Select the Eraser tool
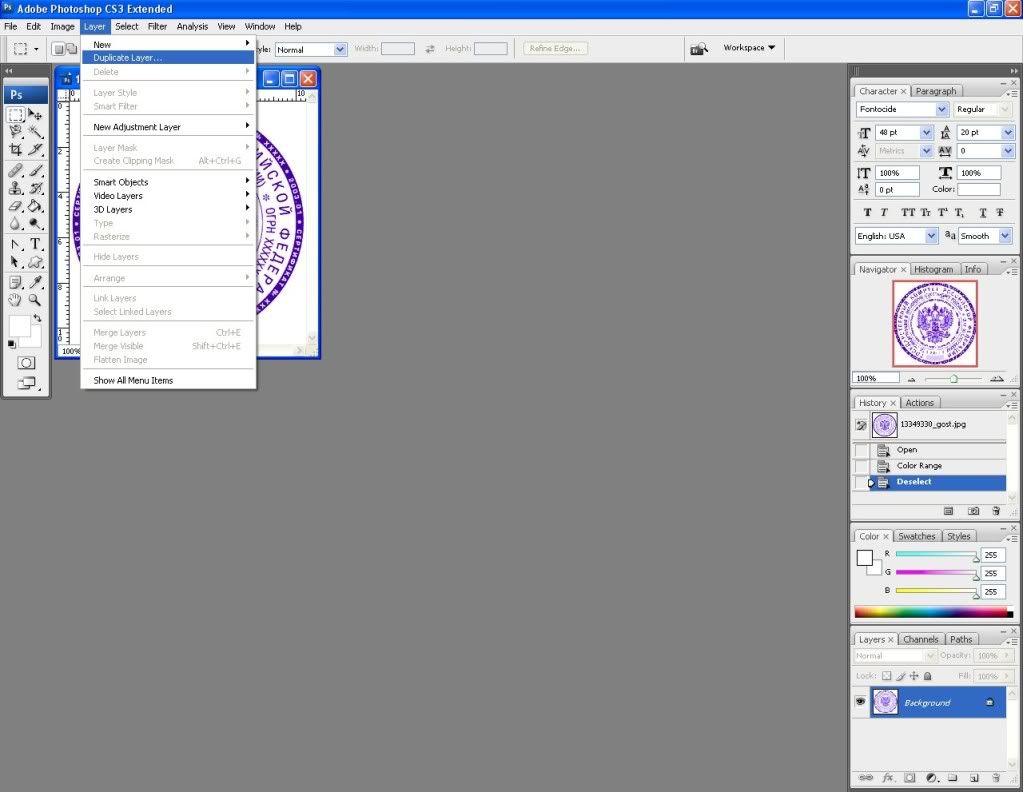 [x=16, y=206]
